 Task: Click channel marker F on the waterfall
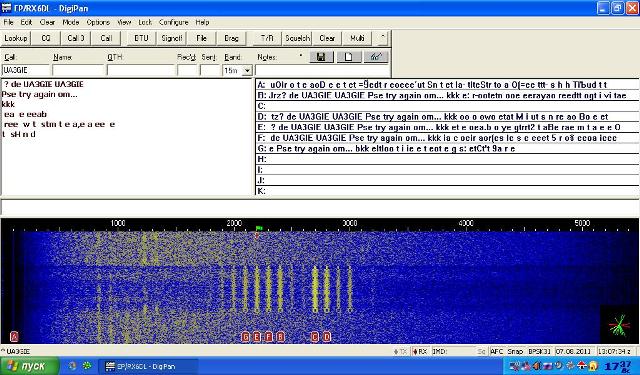[x=269, y=337]
